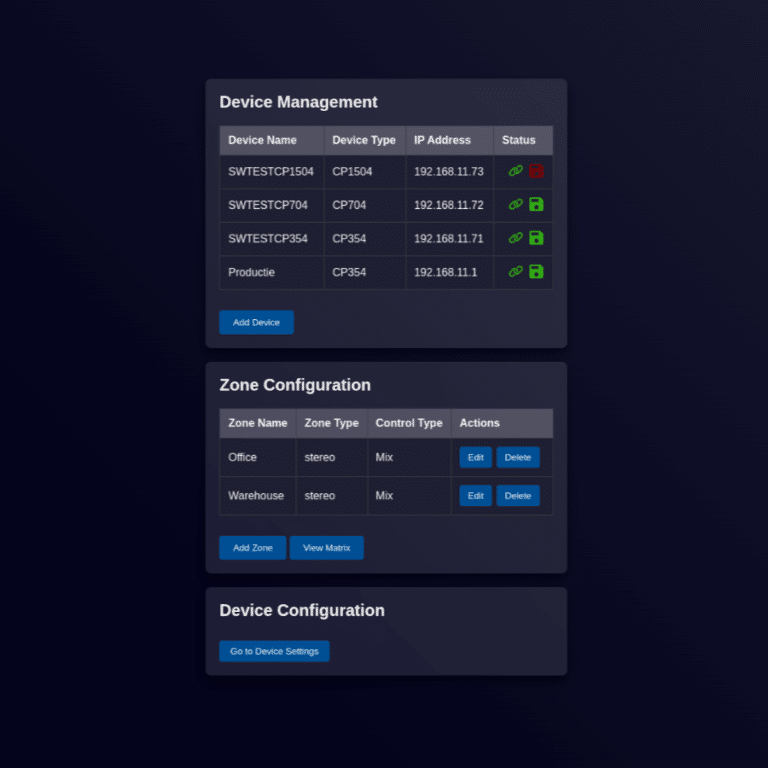Screen dimensions: 768x768
Task: Click the green save icon for SWTESTCP354
Action: tap(536, 238)
